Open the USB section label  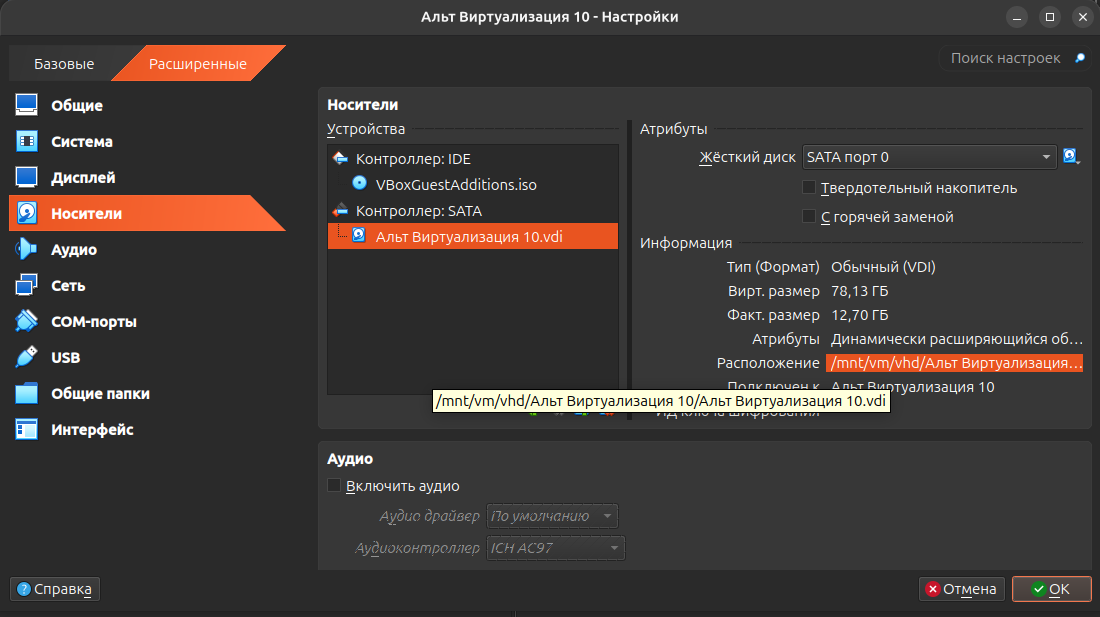[x=66, y=358]
